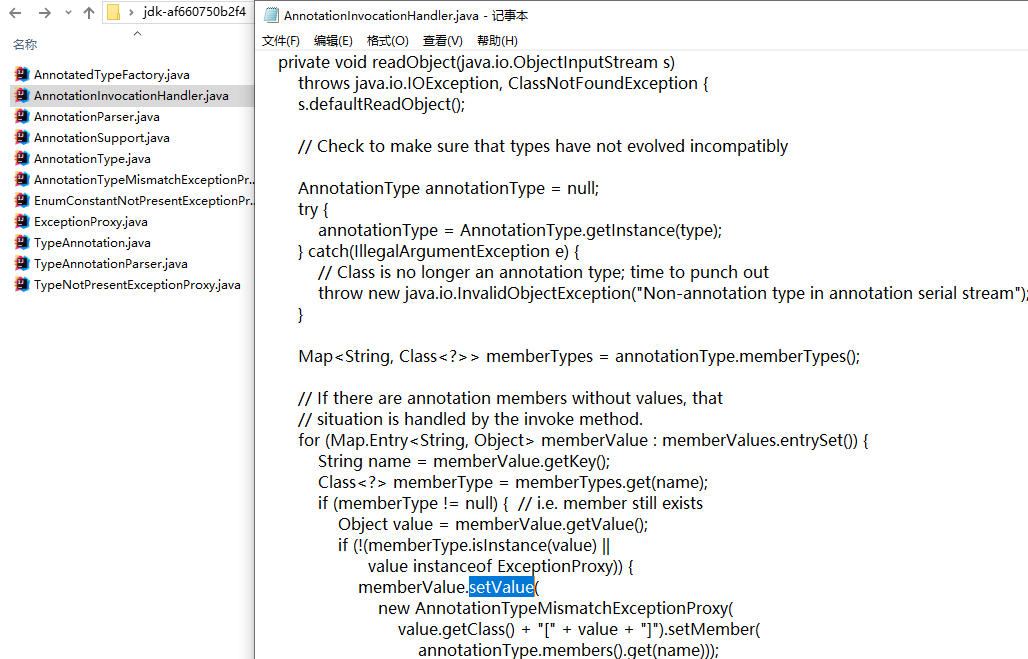Viewport: 1028px width, 659px height.
Task: Click the Forward arrow in File Explorer
Action: coord(45,12)
